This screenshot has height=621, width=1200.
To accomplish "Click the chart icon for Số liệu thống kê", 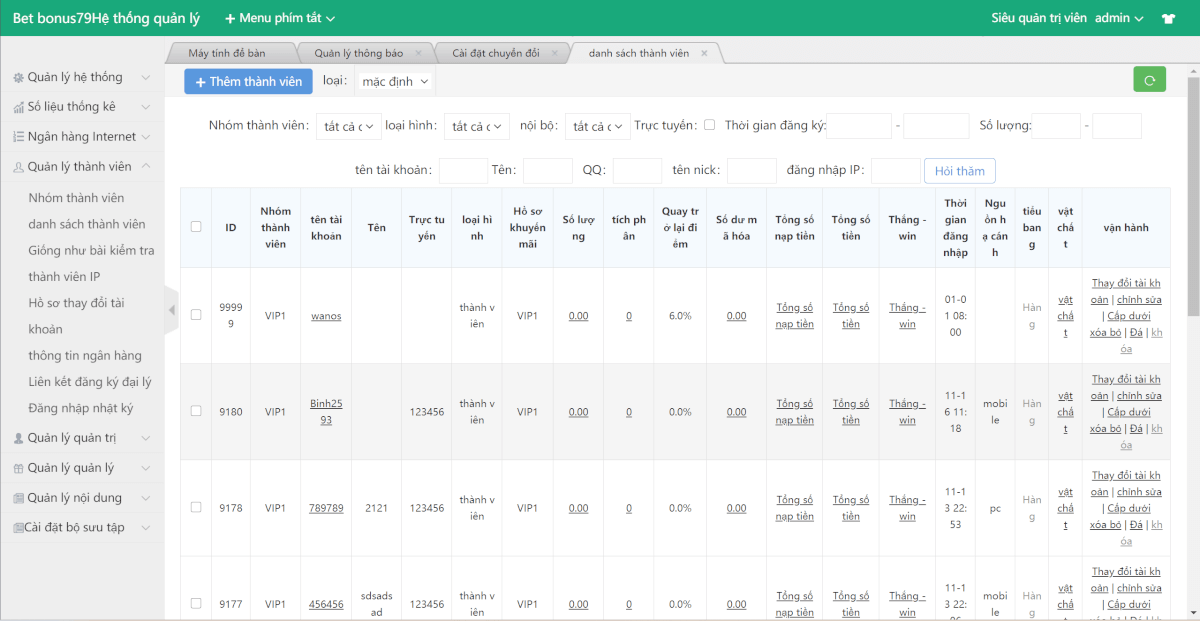I will [x=18, y=107].
